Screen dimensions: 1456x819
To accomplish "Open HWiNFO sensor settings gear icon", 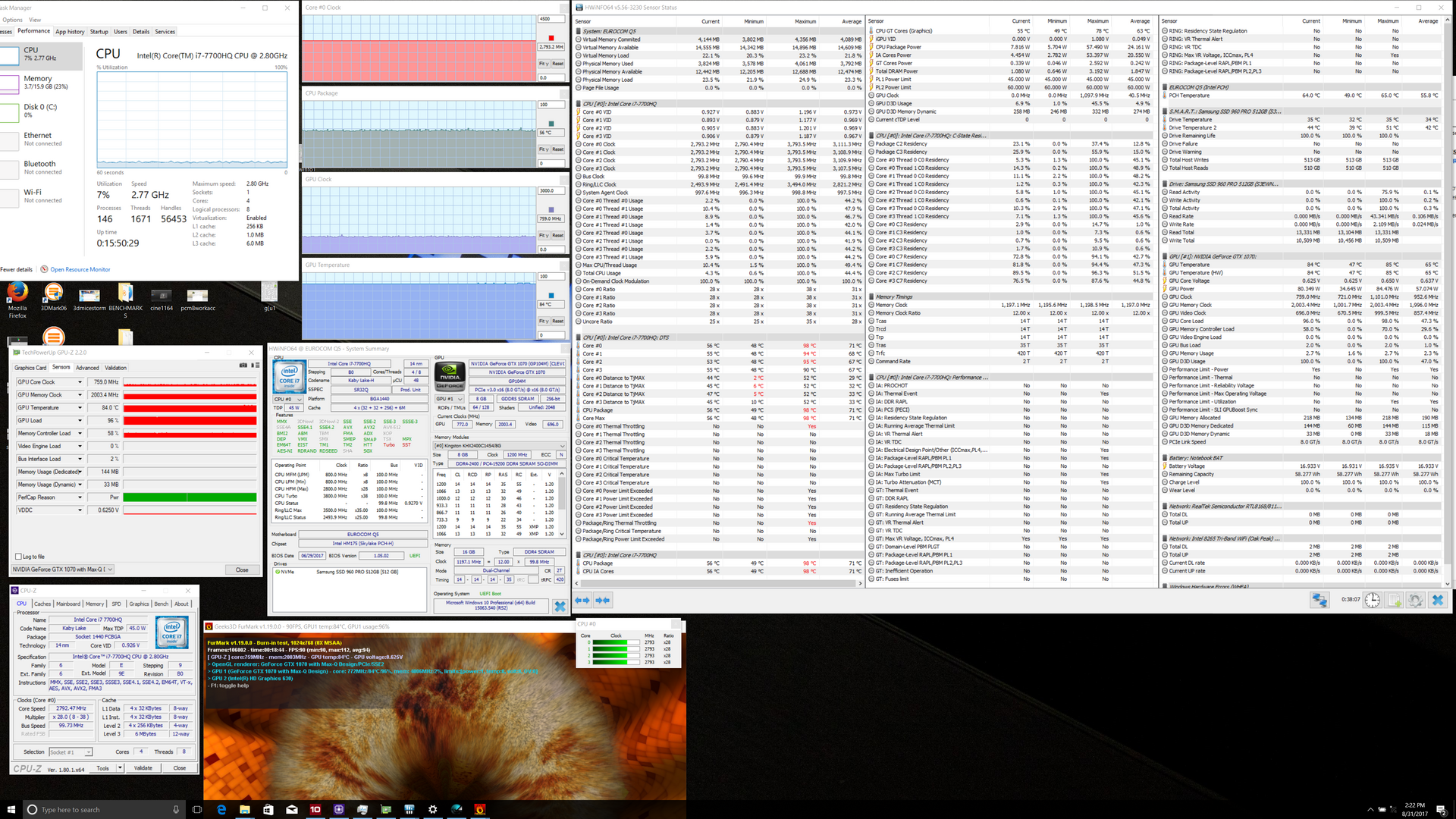I will click(x=1415, y=600).
